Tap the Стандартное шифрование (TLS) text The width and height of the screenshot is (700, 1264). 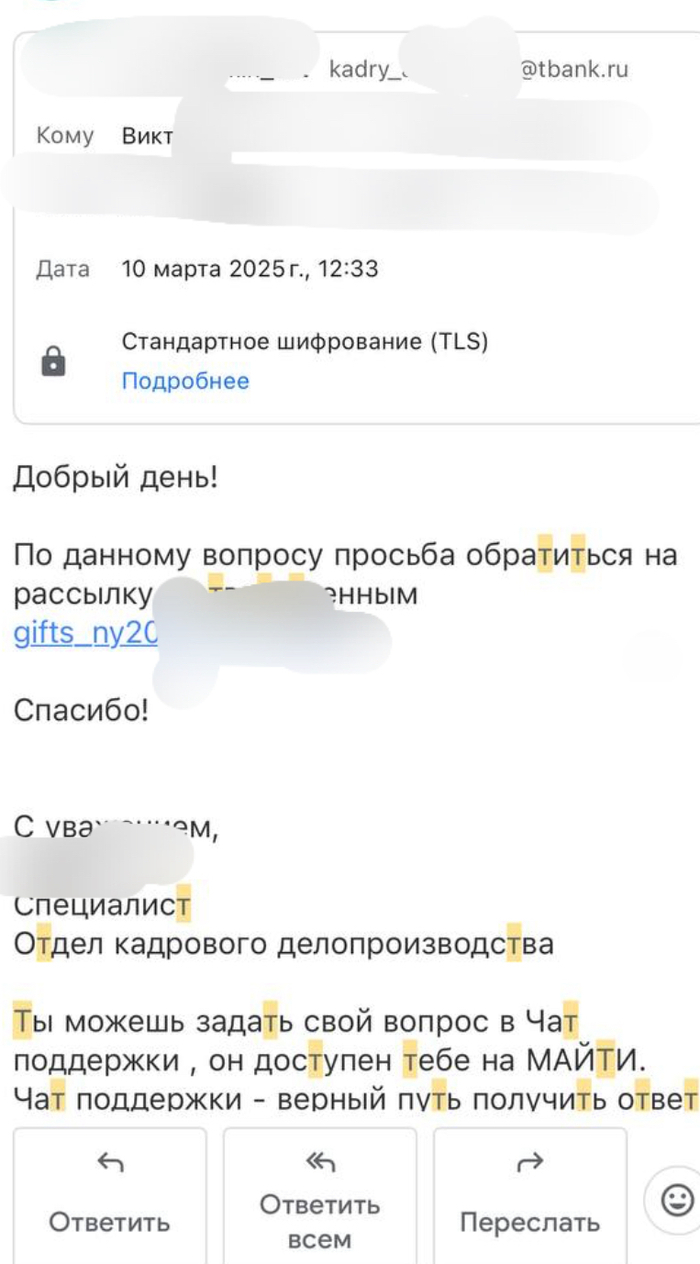tap(305, 342)
